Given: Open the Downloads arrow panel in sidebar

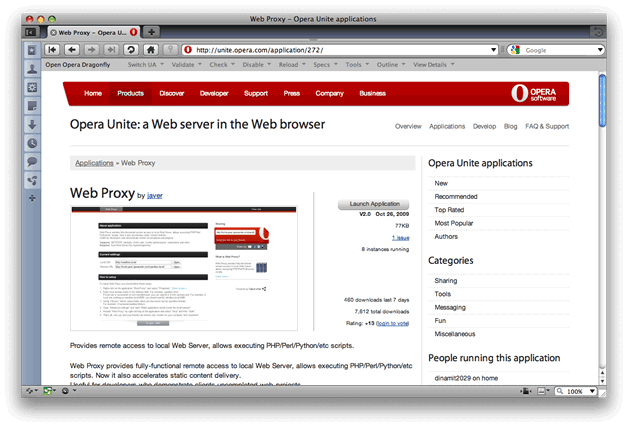Looking at the screenshot, I should pyautogui.click(x=32, y=125).
